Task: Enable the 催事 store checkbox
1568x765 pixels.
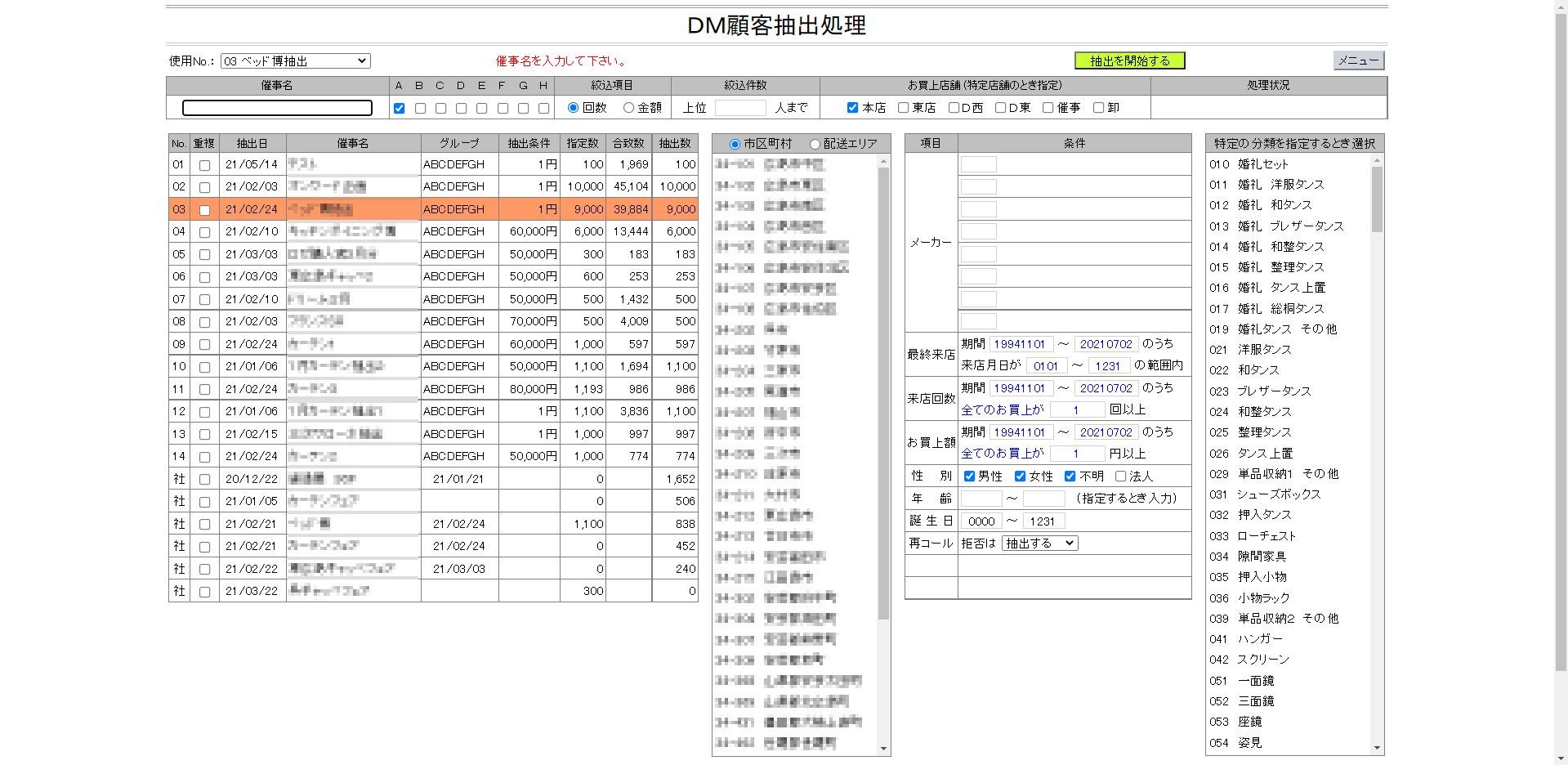Action: (x=1048, y=108)
